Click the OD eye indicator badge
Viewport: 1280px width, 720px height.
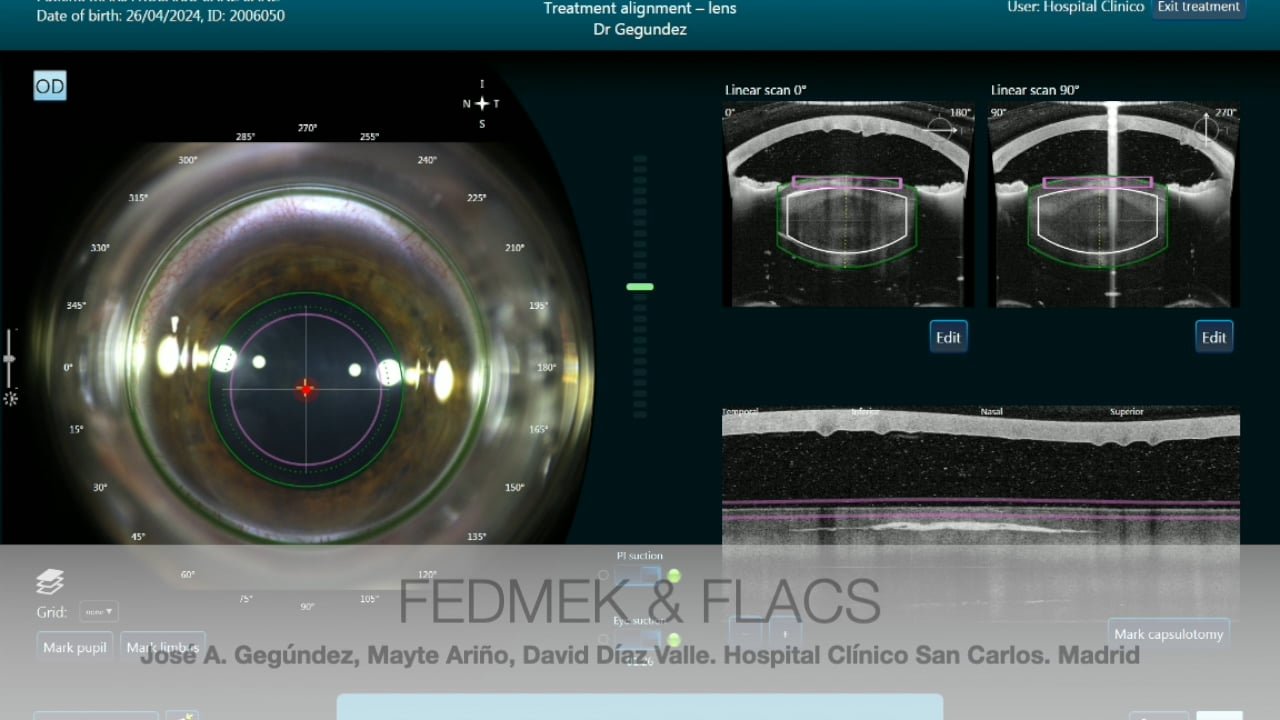[x=49, y=86]
